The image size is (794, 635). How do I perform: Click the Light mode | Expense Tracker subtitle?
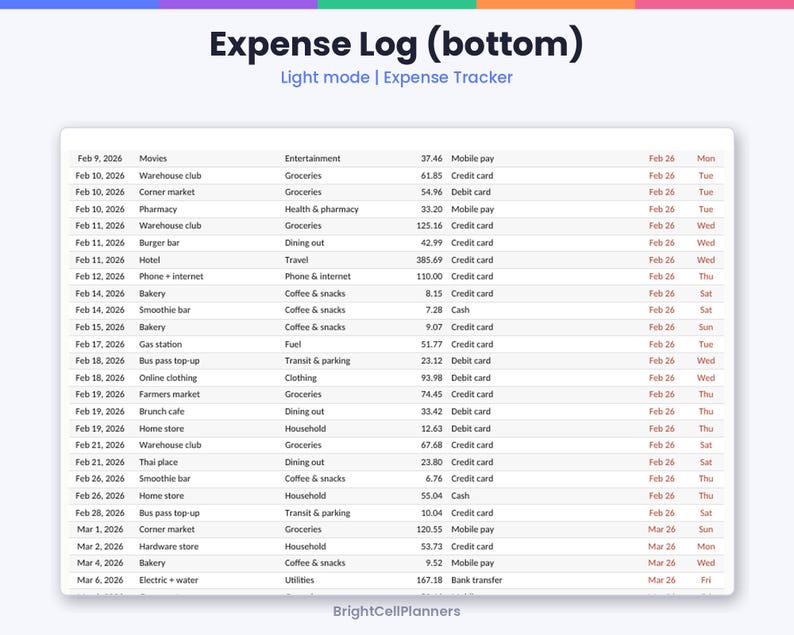(396, 77)
